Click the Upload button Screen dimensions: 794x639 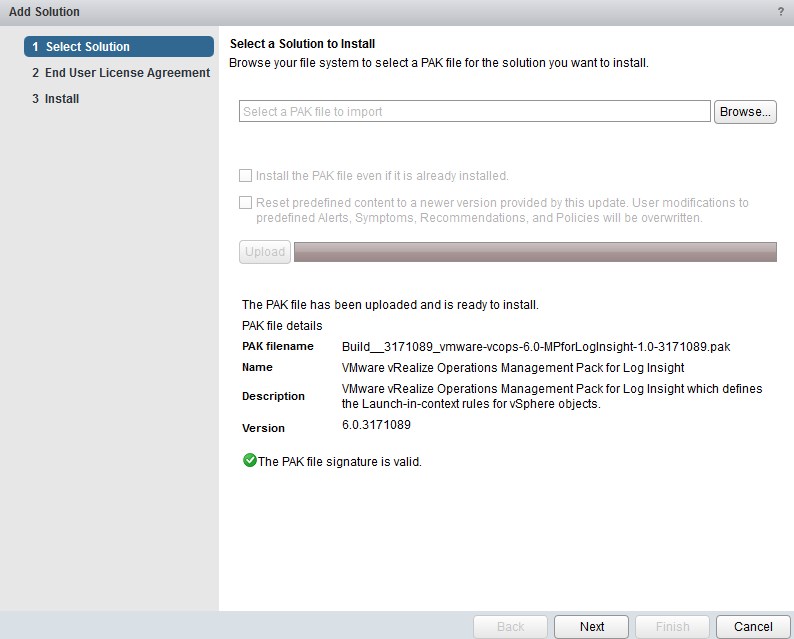click(x=265, y=252)
